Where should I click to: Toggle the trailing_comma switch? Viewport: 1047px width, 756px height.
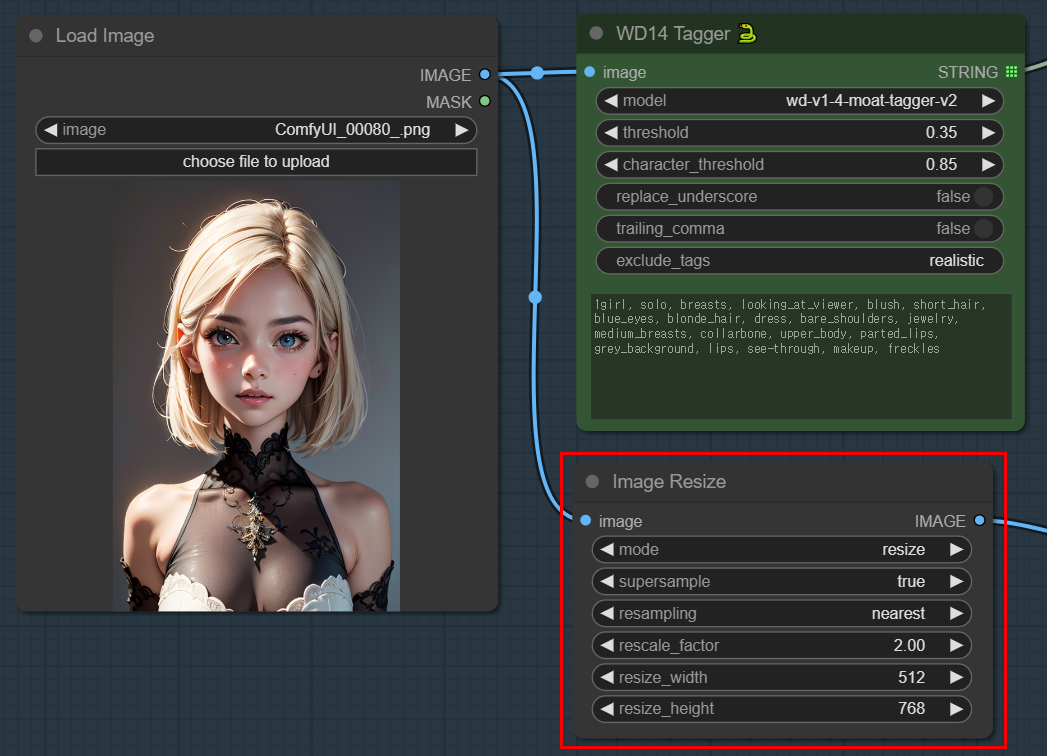[984, 229]
